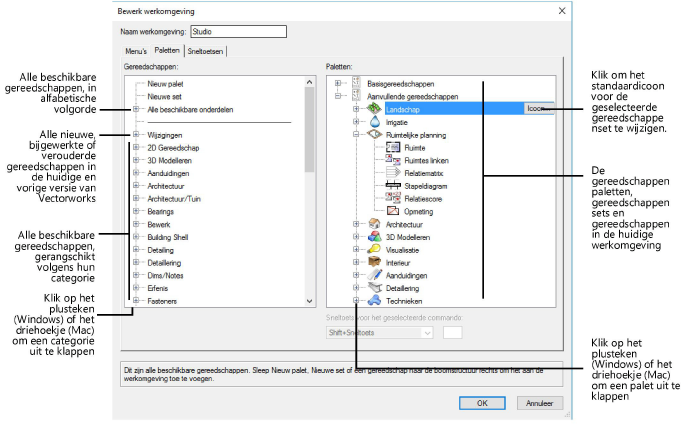Click the Interieur tool set icon
686x438 pixels.
tap(373, 262)
